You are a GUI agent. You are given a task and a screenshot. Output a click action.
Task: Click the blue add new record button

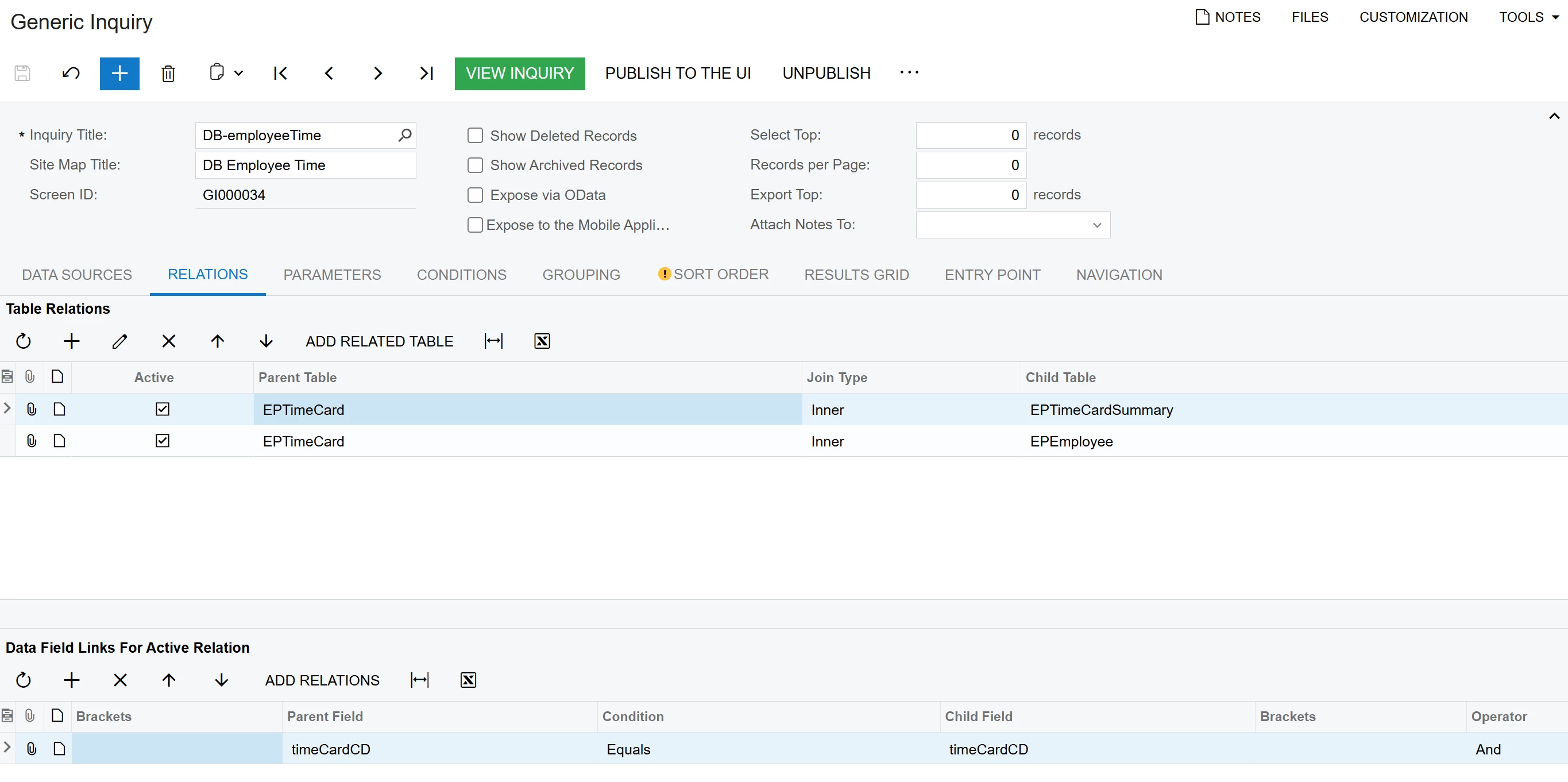pos(119,74)
